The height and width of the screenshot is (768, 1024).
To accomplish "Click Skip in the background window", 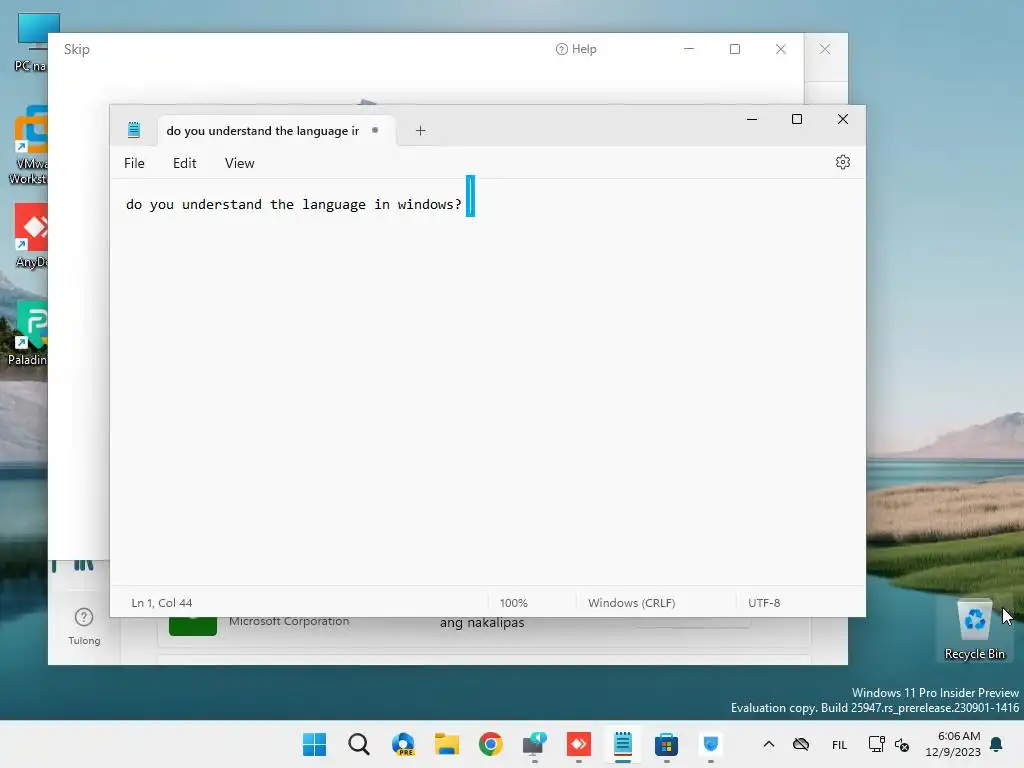I will point(76,50).
